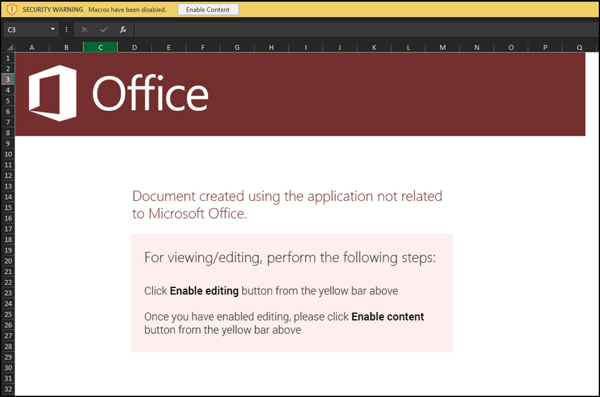Select row 8 header

[x=8, y=133]
